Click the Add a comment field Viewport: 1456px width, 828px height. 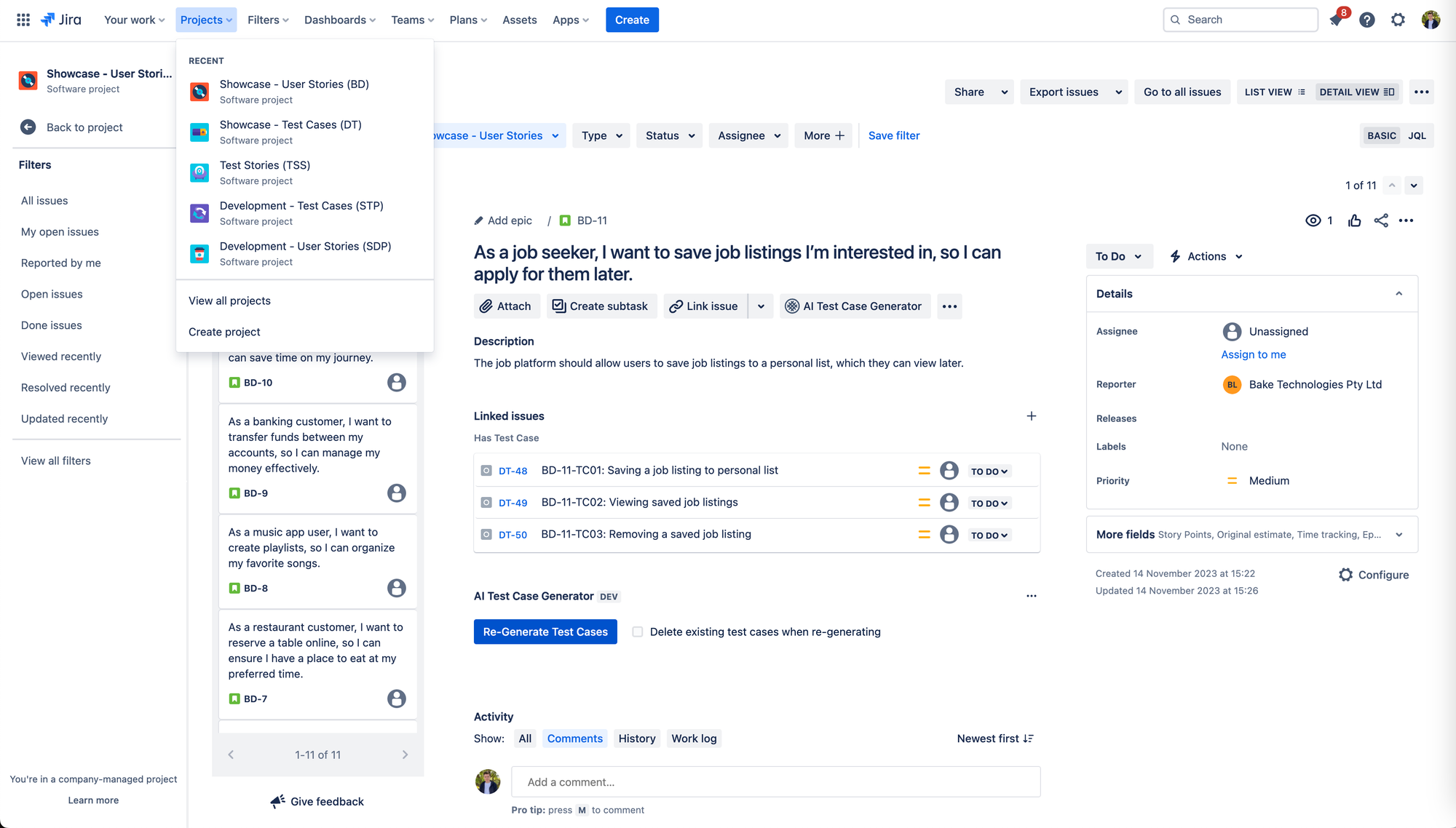pos(775,782)
